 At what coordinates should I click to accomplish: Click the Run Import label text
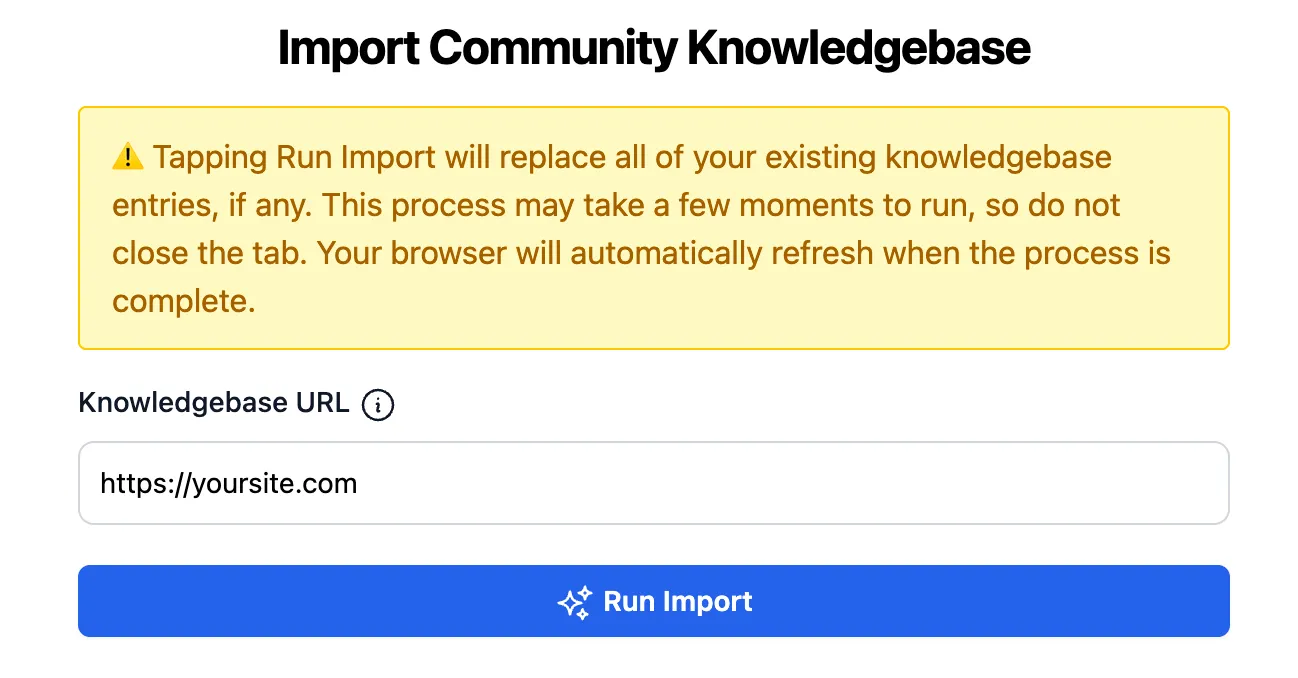point(678,601)
